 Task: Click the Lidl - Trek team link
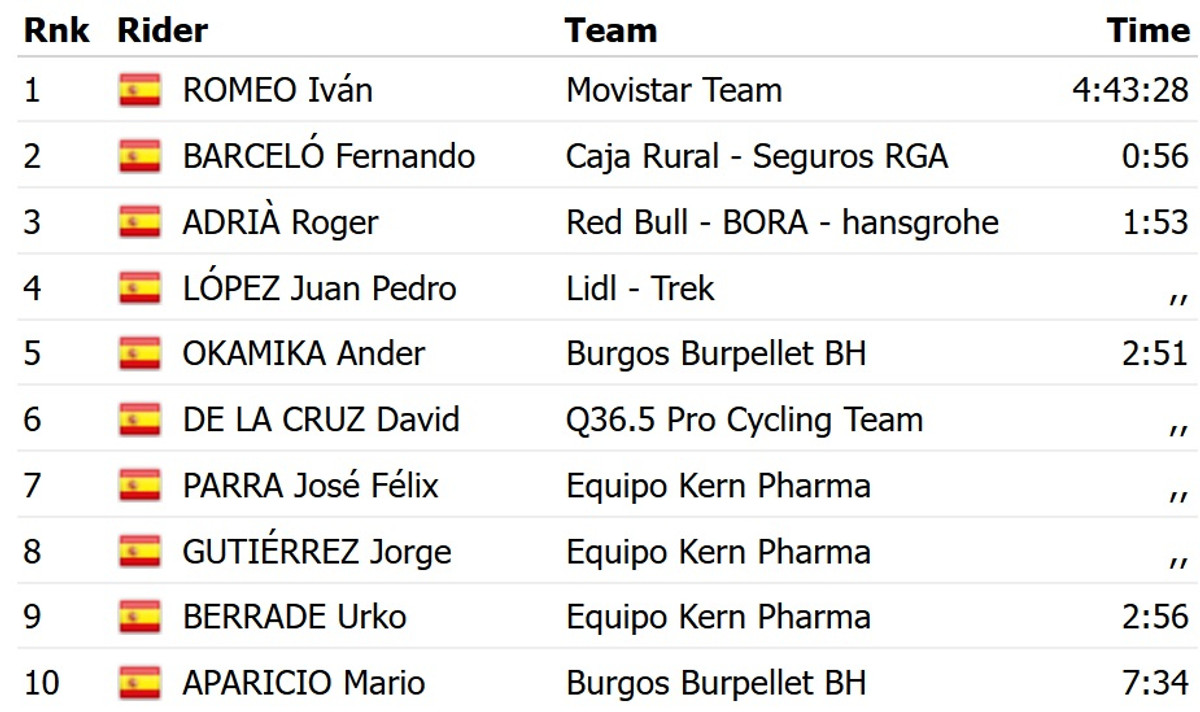click(640, 288)
